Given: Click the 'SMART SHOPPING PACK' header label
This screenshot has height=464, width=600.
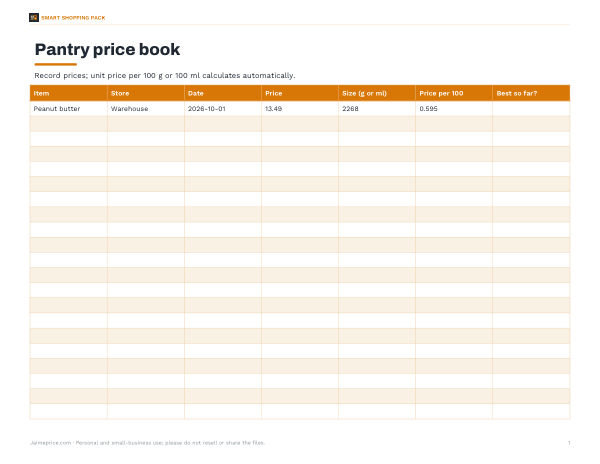Looking at the screenshot, I should coord(73,18).
